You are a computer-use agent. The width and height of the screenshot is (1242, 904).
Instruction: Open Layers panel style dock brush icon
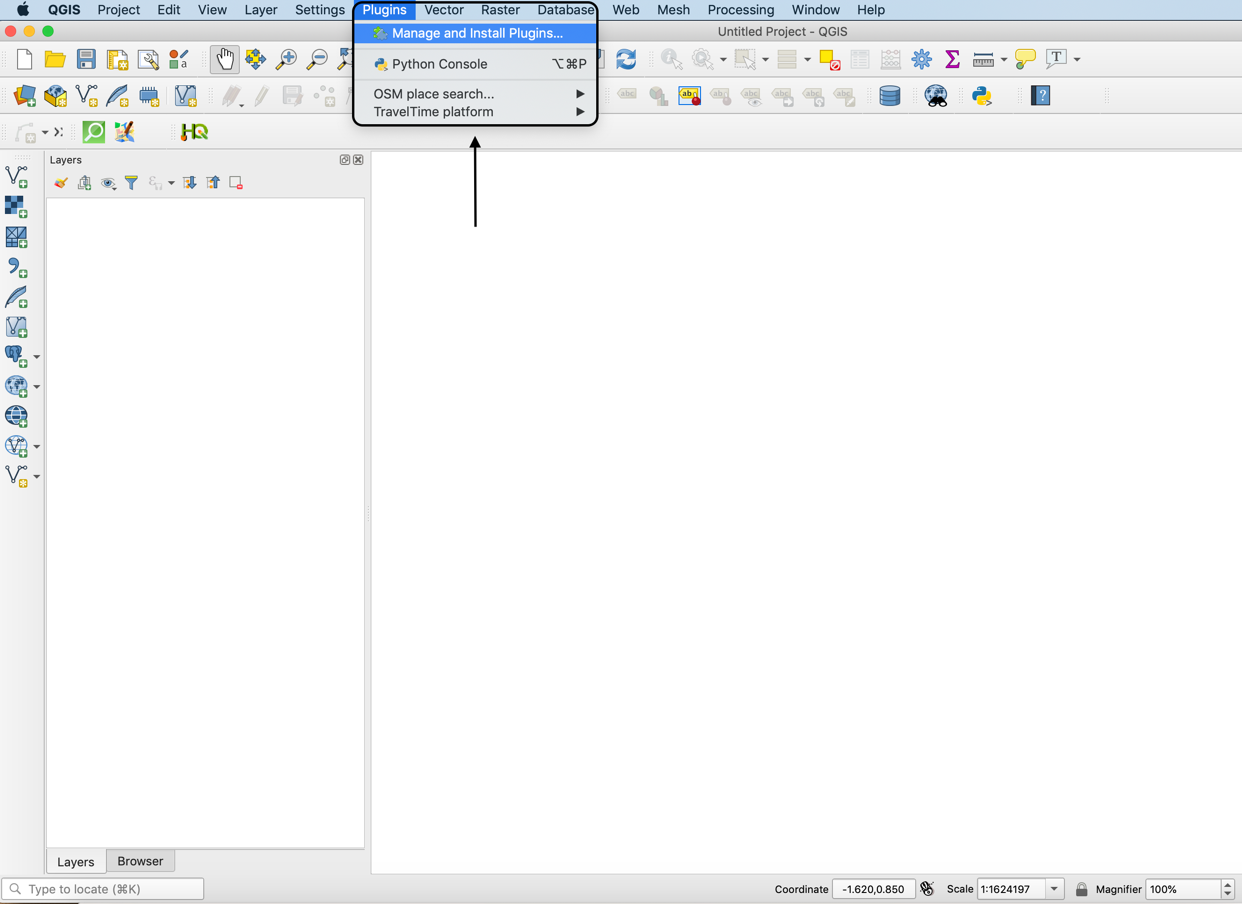coord(61,183)
